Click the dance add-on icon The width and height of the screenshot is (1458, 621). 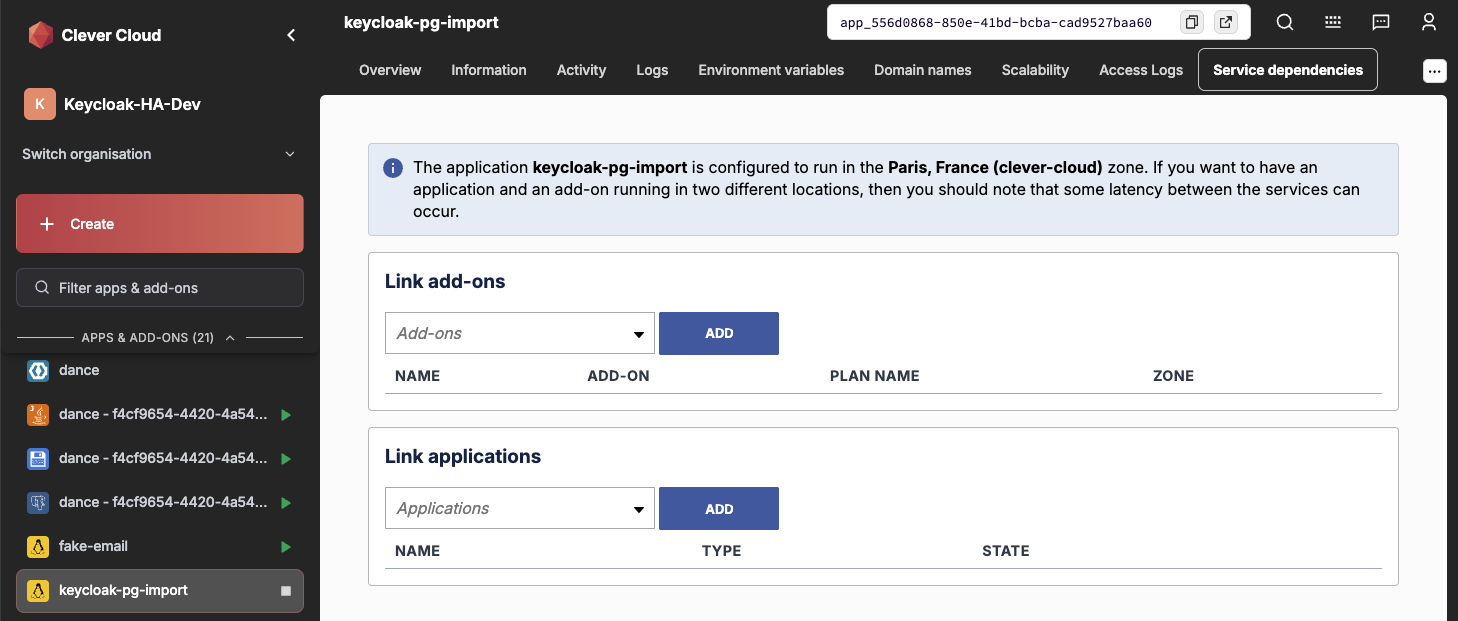(x=38, y=370)
